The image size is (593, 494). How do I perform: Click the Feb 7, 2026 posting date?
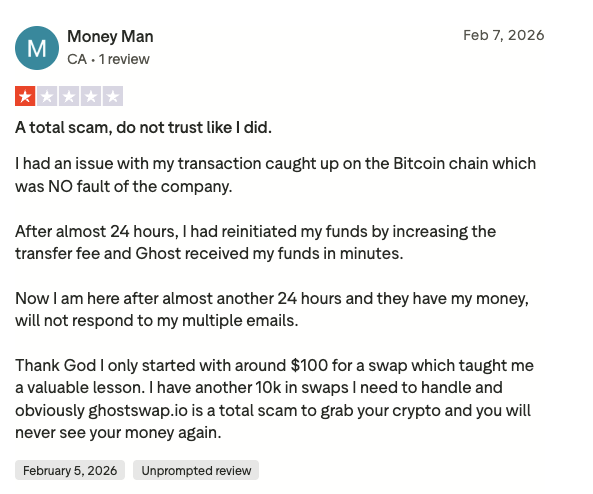pos(504,35)
